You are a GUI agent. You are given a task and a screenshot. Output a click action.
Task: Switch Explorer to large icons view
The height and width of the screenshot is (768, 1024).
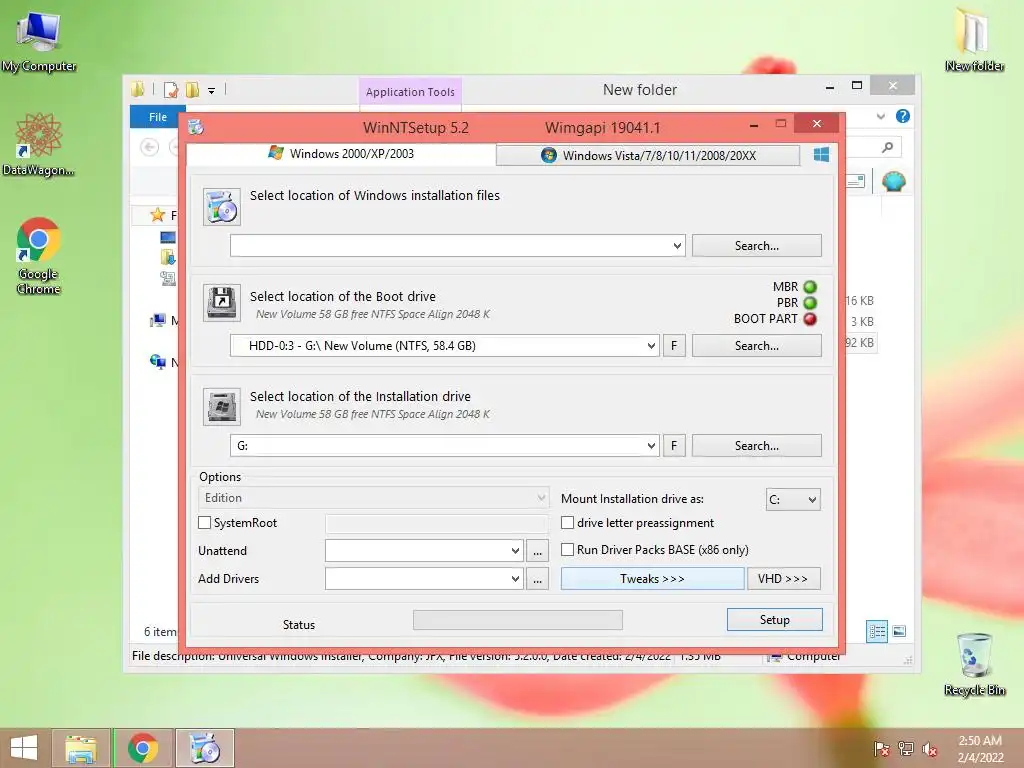pos(899,631)
